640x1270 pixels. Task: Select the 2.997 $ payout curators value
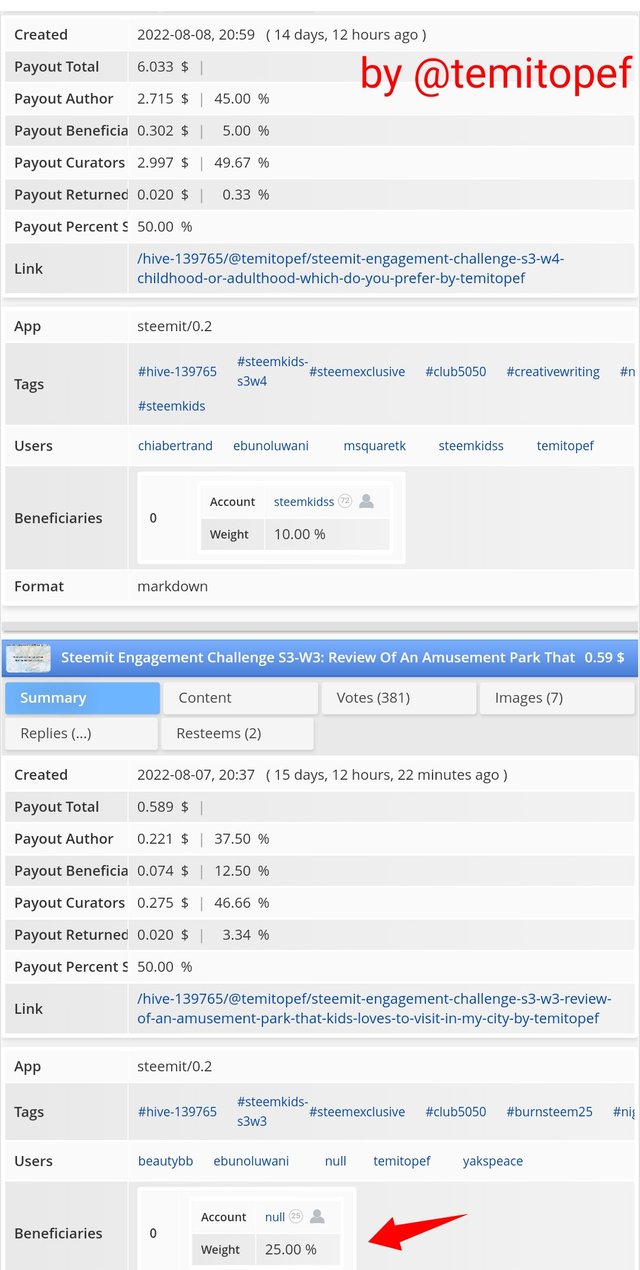tap(162, 163)
